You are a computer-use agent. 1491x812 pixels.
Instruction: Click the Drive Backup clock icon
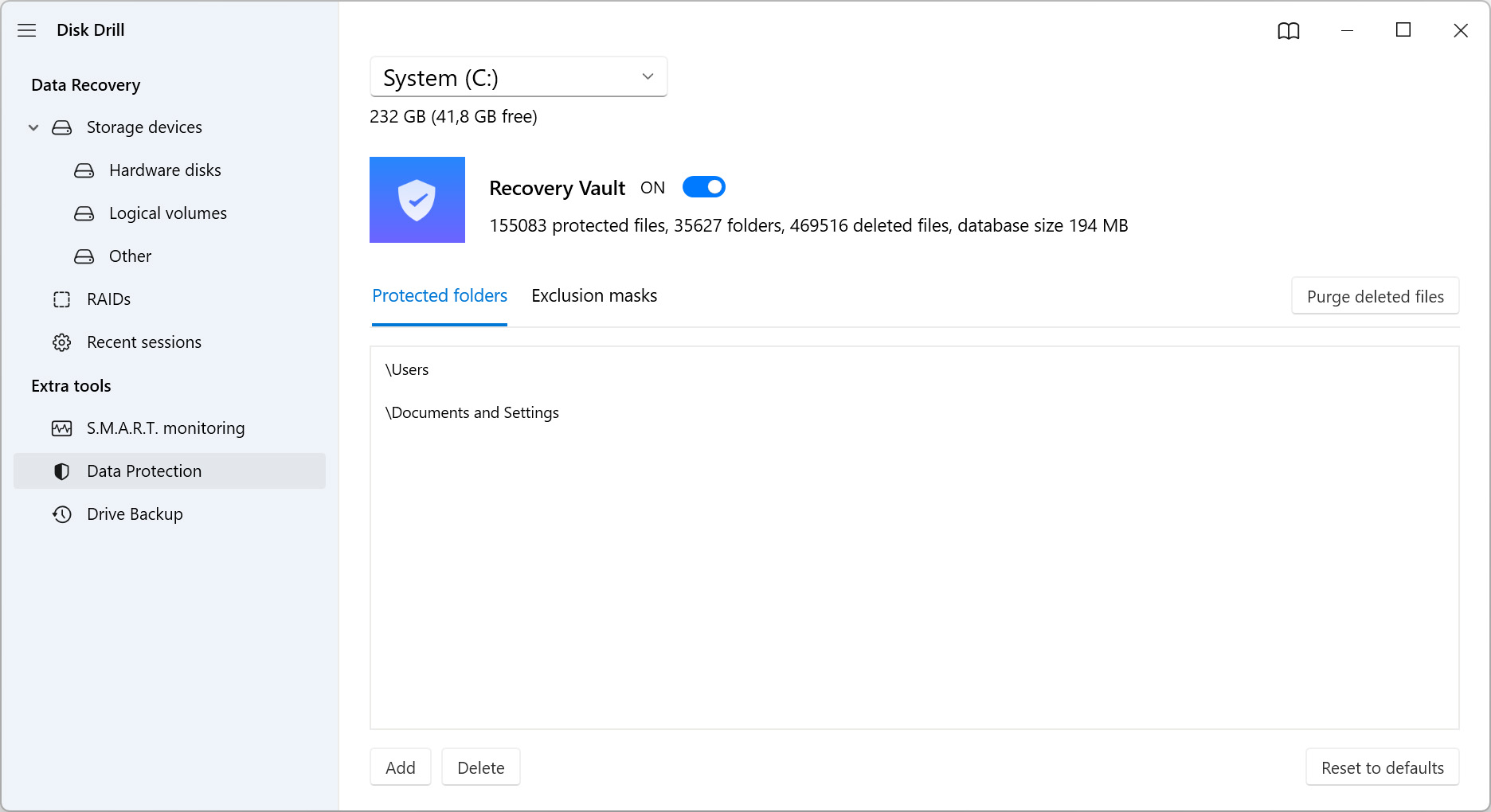(62, 514)
